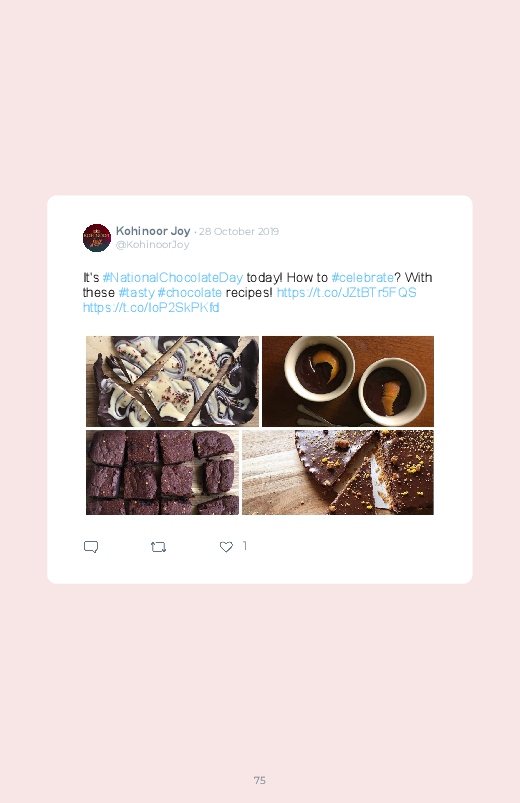This screenshot has width=520, height=803.
Task: Click the reply speech bubble icon
Action: (x=91, y=547)
